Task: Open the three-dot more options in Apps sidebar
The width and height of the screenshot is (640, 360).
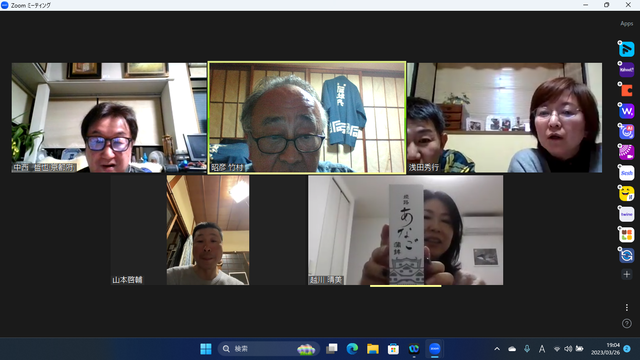Action: (627, 307)
